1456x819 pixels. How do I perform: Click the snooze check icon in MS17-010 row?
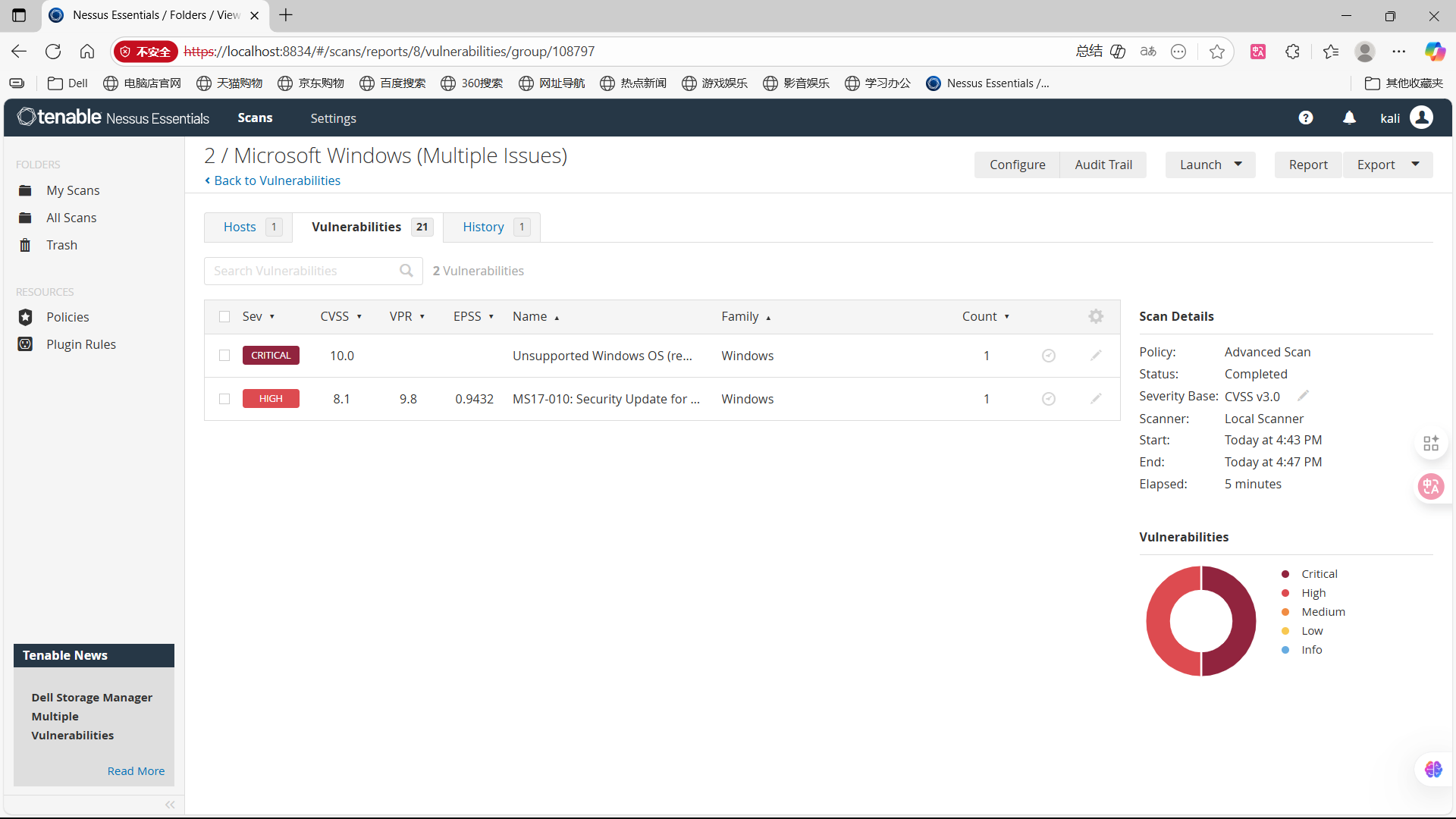[1048, 399]
